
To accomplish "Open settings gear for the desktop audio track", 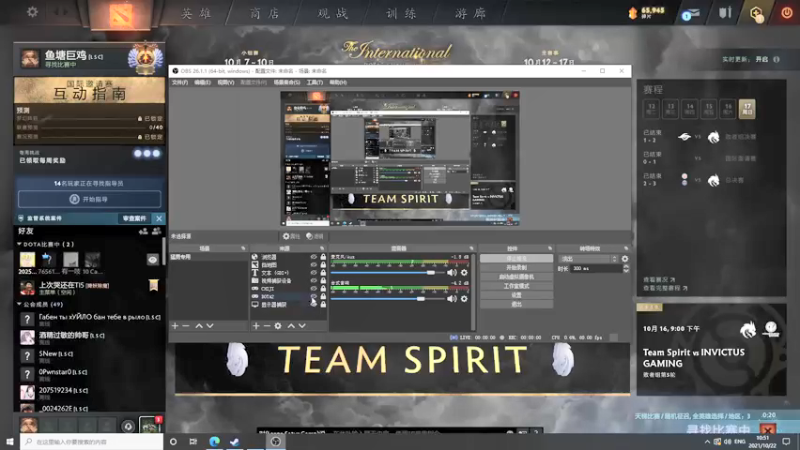I will (464, 298).
